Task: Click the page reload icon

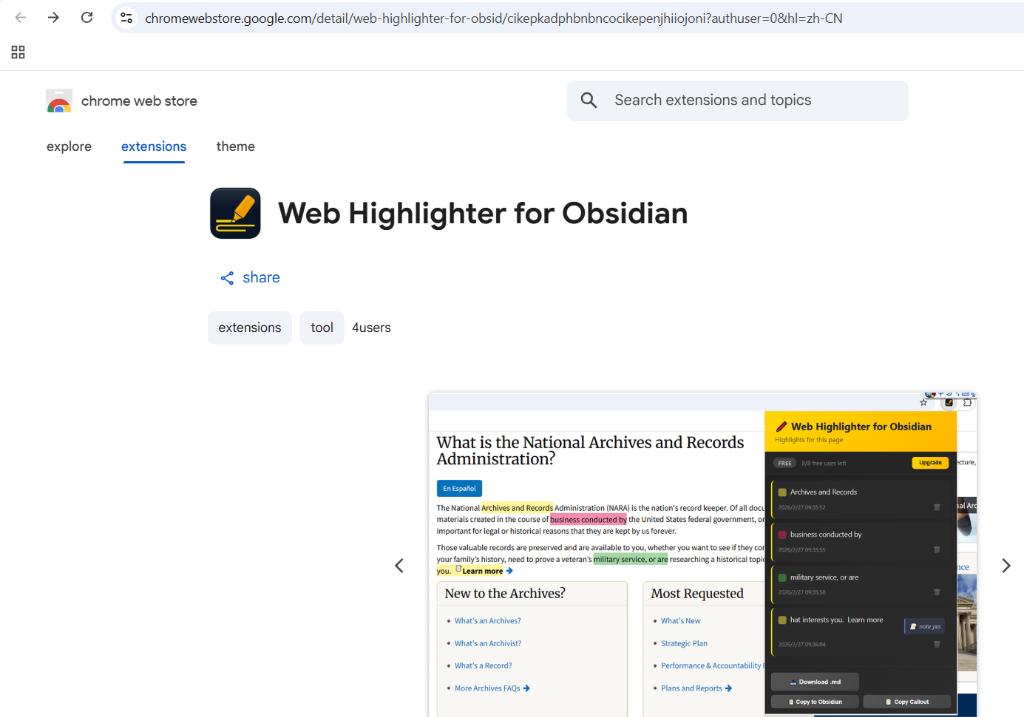Action: pos(87,17)
